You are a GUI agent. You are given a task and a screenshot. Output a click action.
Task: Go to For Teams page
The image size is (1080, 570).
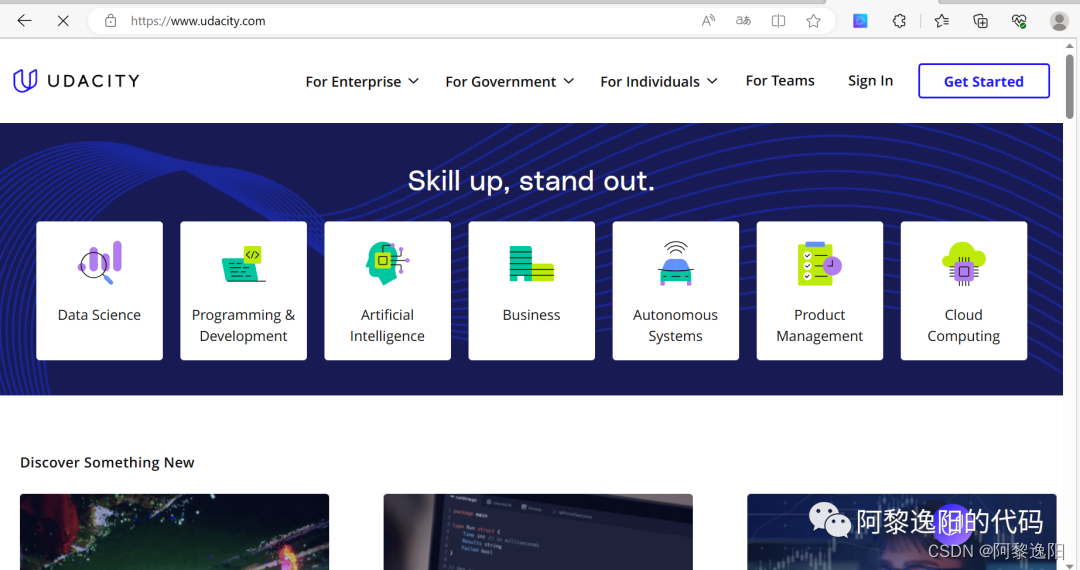780,81
